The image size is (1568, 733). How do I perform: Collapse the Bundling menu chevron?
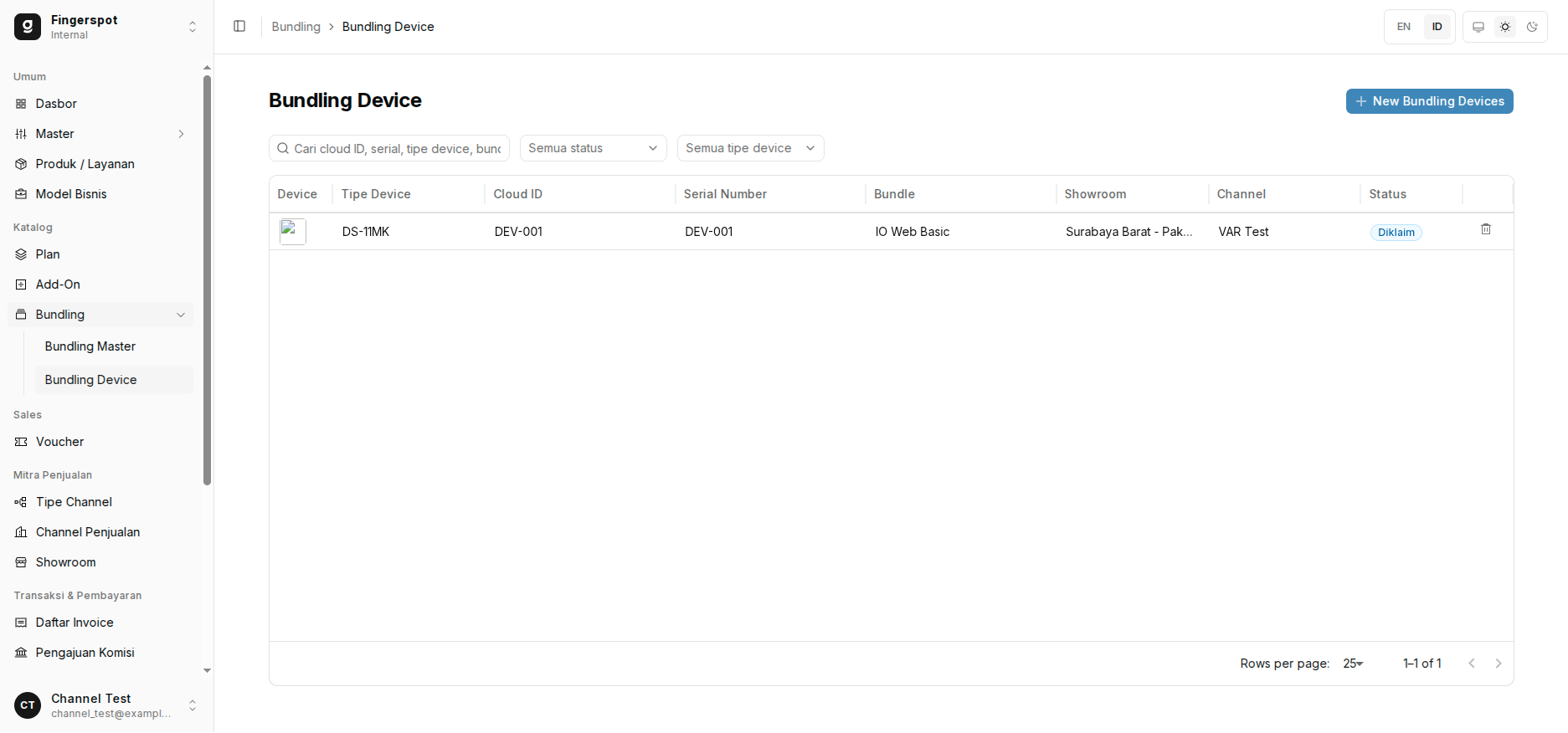tap(181, 315)
